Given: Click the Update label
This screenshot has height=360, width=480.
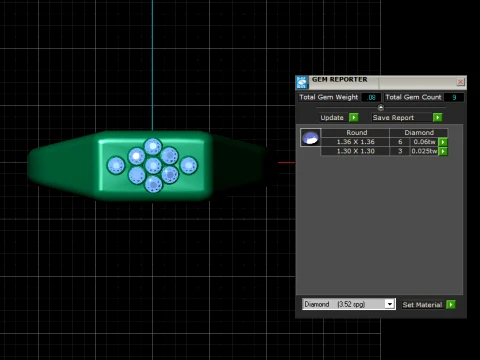Looking at the screenshot, I should coord(332,118).
